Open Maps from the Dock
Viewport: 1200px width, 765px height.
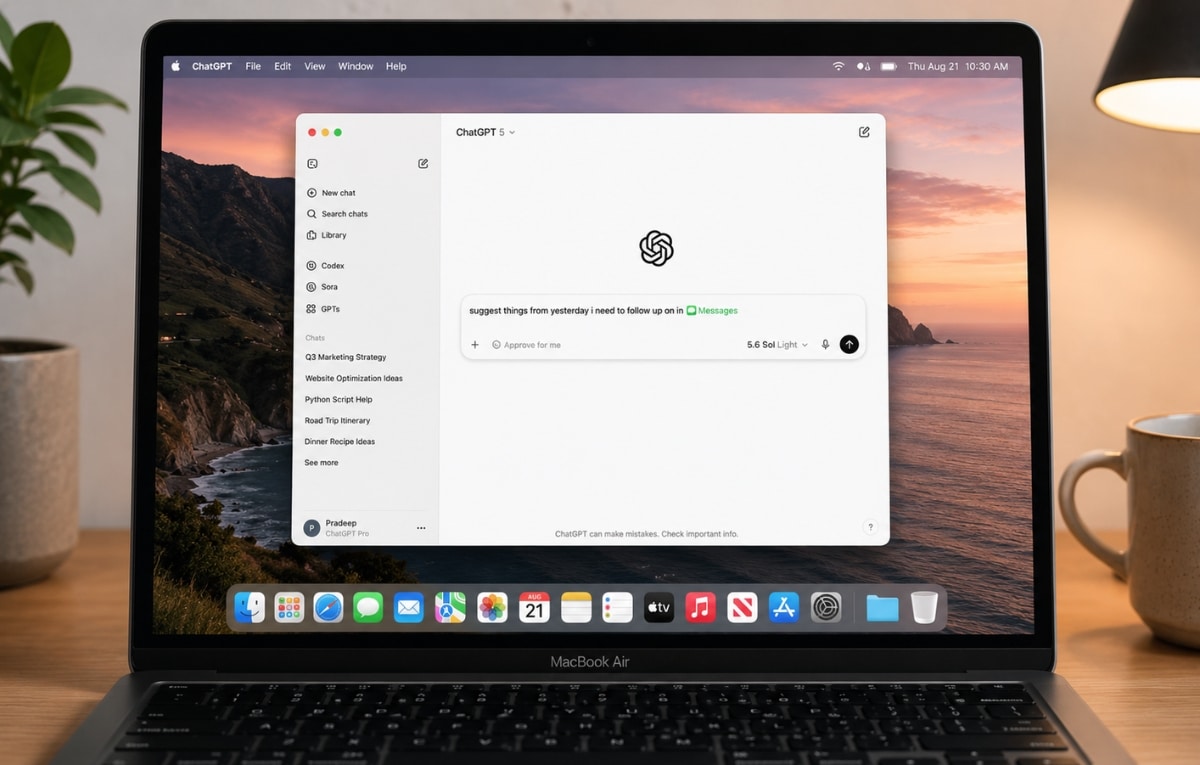click(x=450, y=607)
